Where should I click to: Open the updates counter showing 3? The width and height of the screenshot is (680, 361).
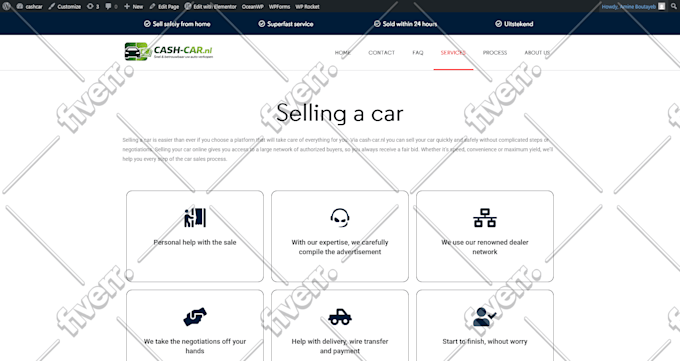(x=93, y=7)
